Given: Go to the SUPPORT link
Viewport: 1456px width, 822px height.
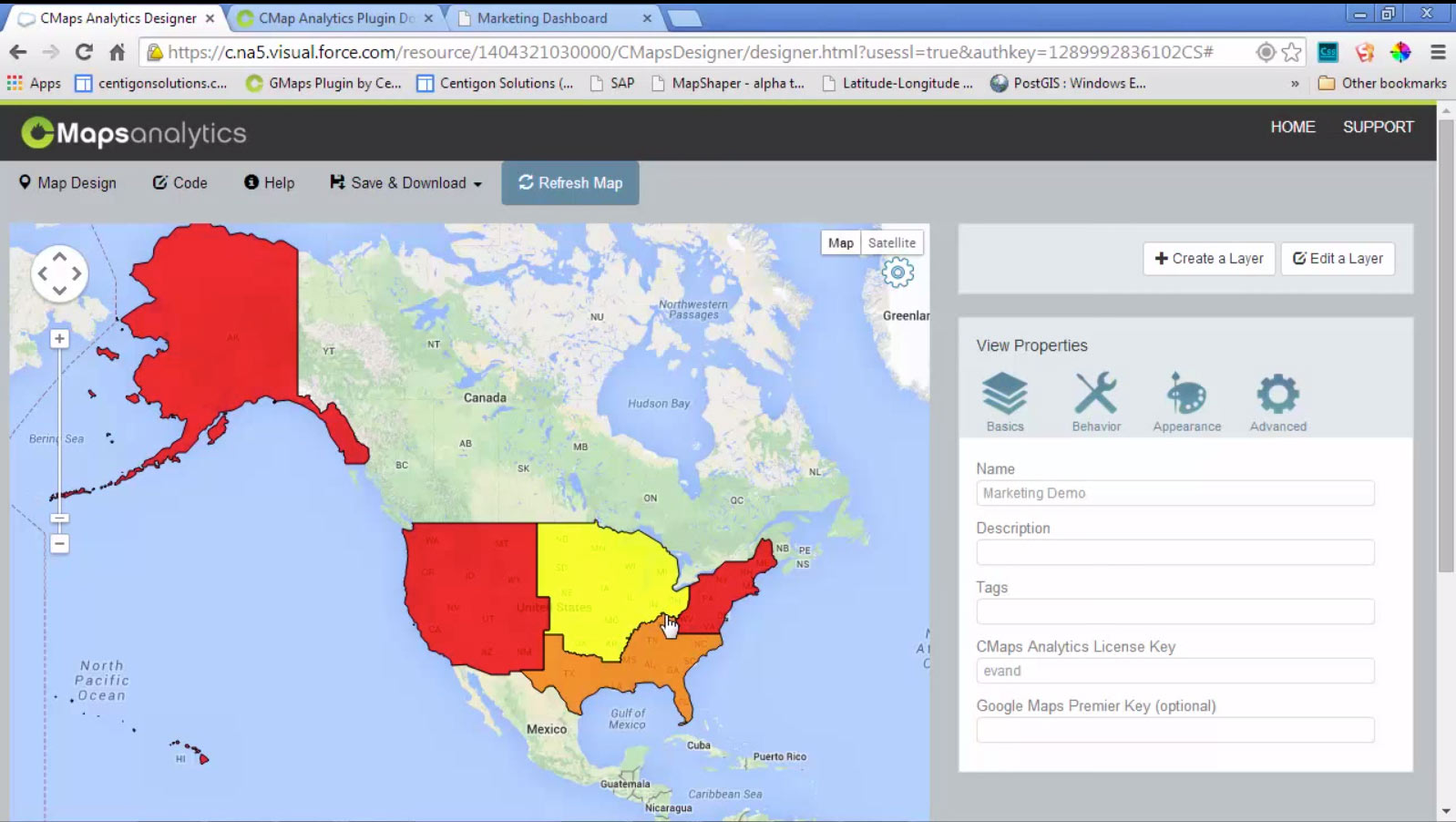Looking at the screenshot, I should [x=1378, y=128].
